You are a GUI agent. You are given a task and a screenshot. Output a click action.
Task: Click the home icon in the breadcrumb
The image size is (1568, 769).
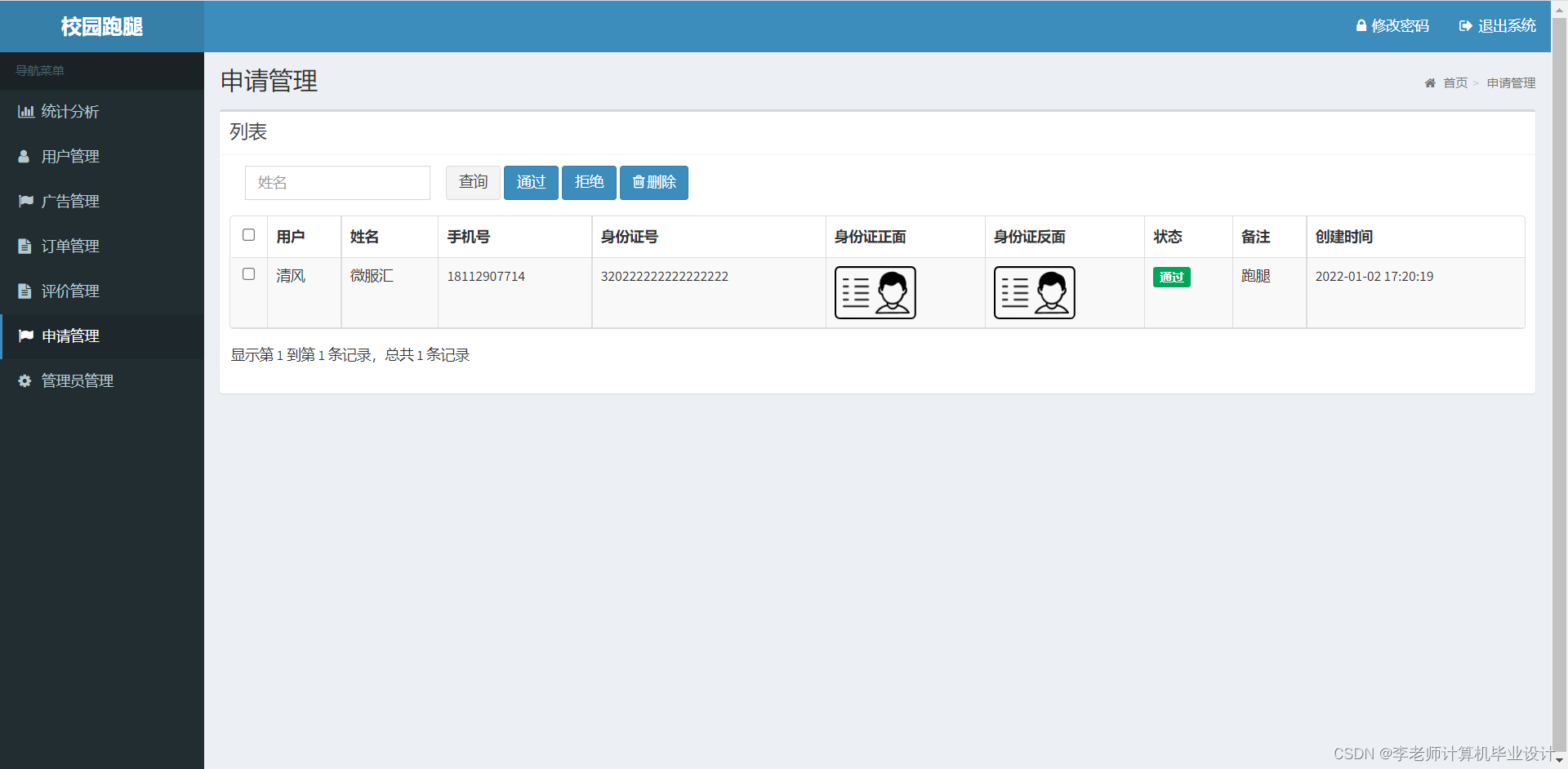[1430, 82]
